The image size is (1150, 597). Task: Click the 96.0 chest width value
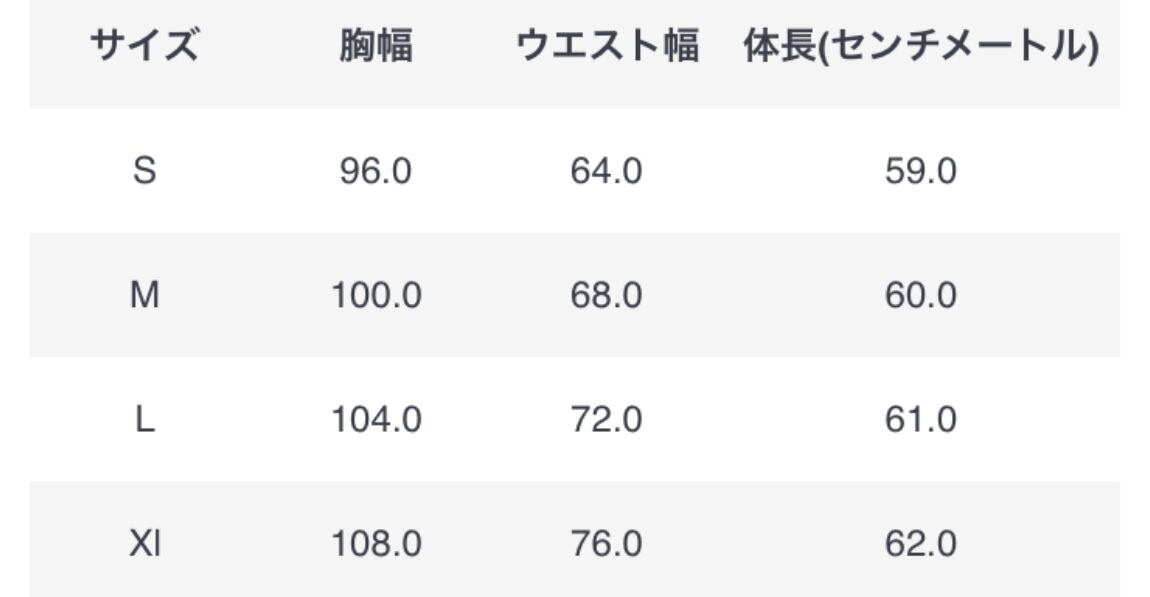click(x=376, y=171)
